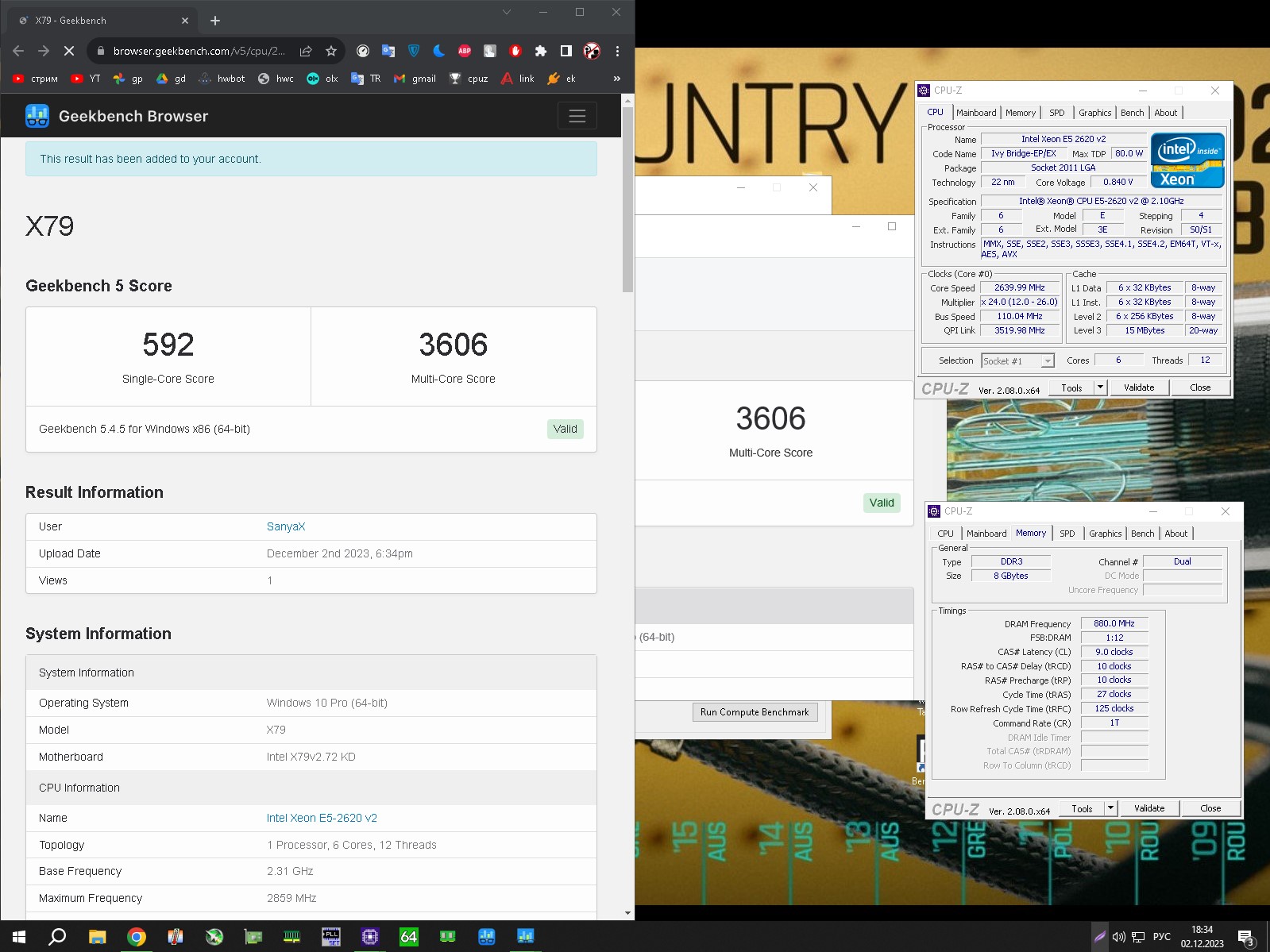Expand Tools dropdown arrow in bottom CPU-Z window

(x=1110, y=809)
